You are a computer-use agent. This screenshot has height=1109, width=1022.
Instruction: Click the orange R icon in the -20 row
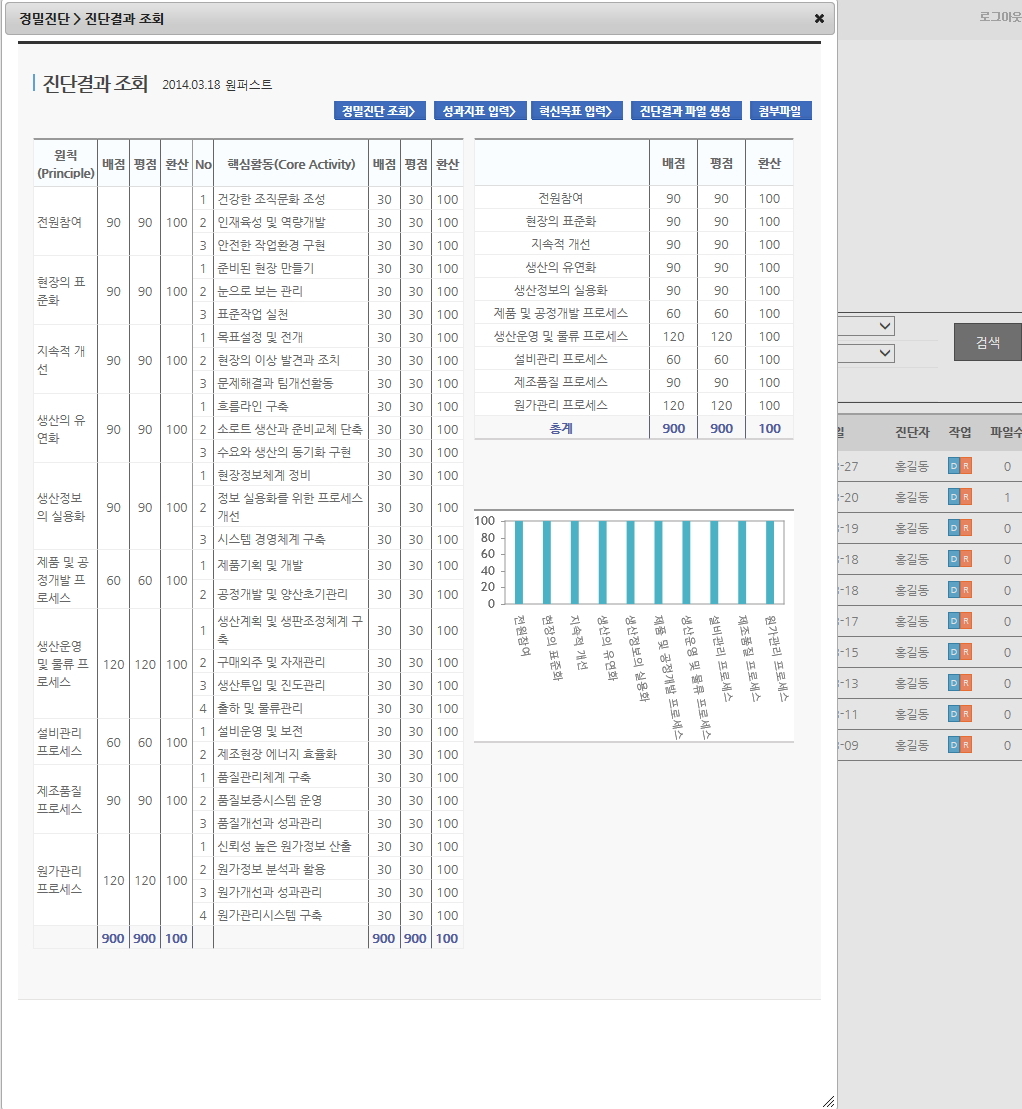click(x=966, y=497)
